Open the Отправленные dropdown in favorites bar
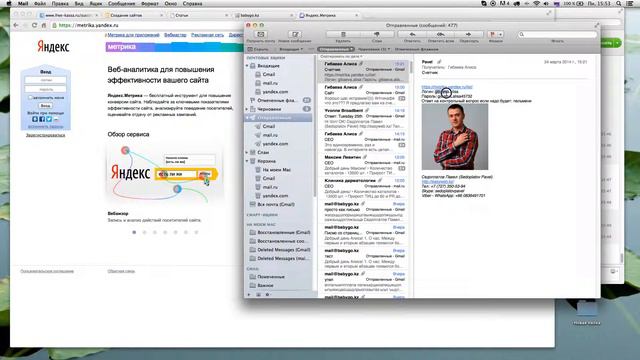Screen dimensions: 640x360 tap(336, 49)
